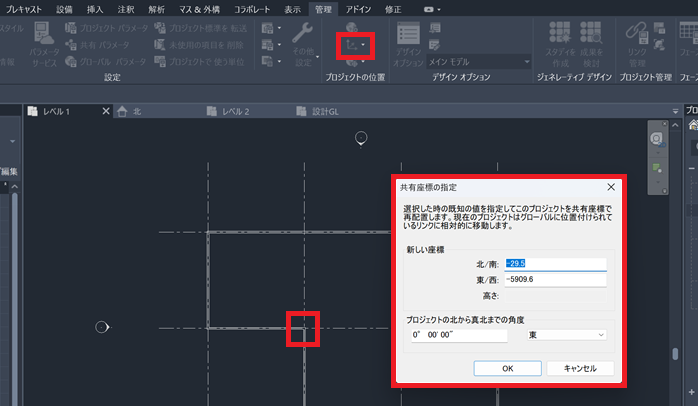Select the top elevation marker in drawing
Image resolution: width=698 pixels, height=406 pixels.
tap(361, 138)
